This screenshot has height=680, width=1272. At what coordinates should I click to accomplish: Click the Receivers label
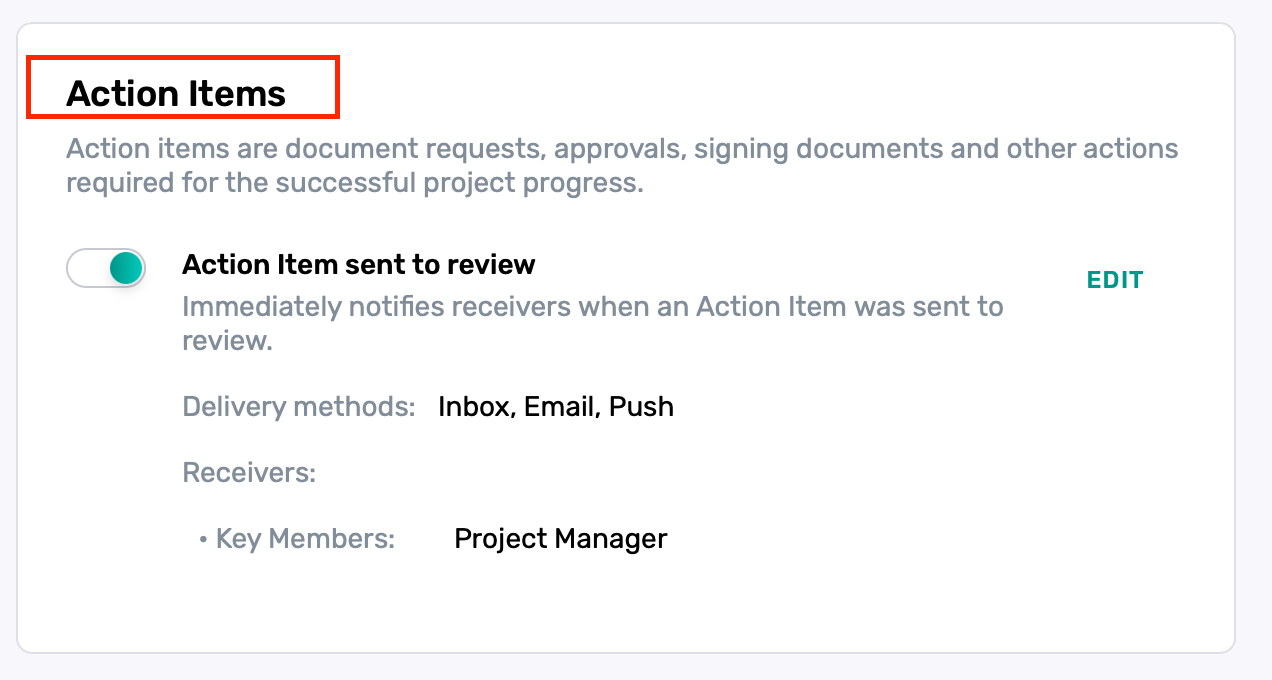(249, 472)
